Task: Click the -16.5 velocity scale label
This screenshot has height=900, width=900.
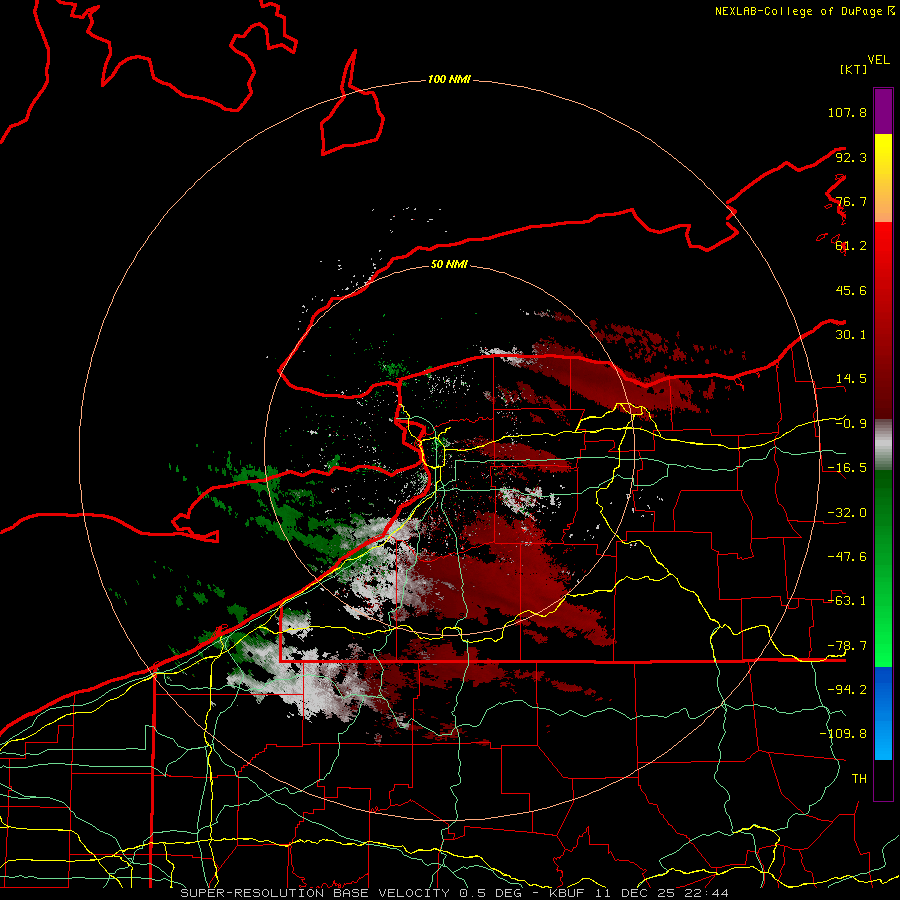Action: [x=847, y=468]
